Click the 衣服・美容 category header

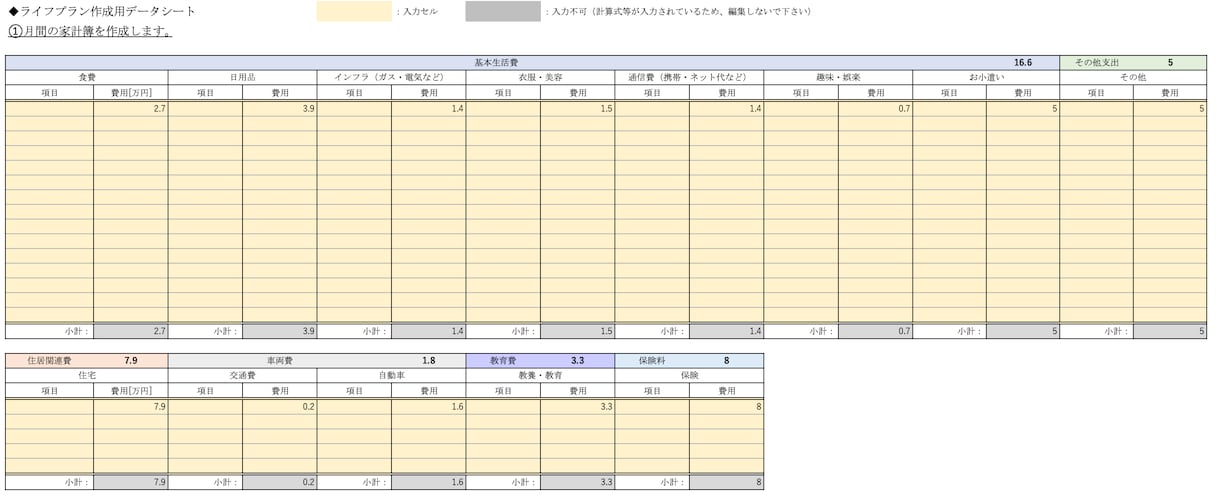(x=540, y=77)
